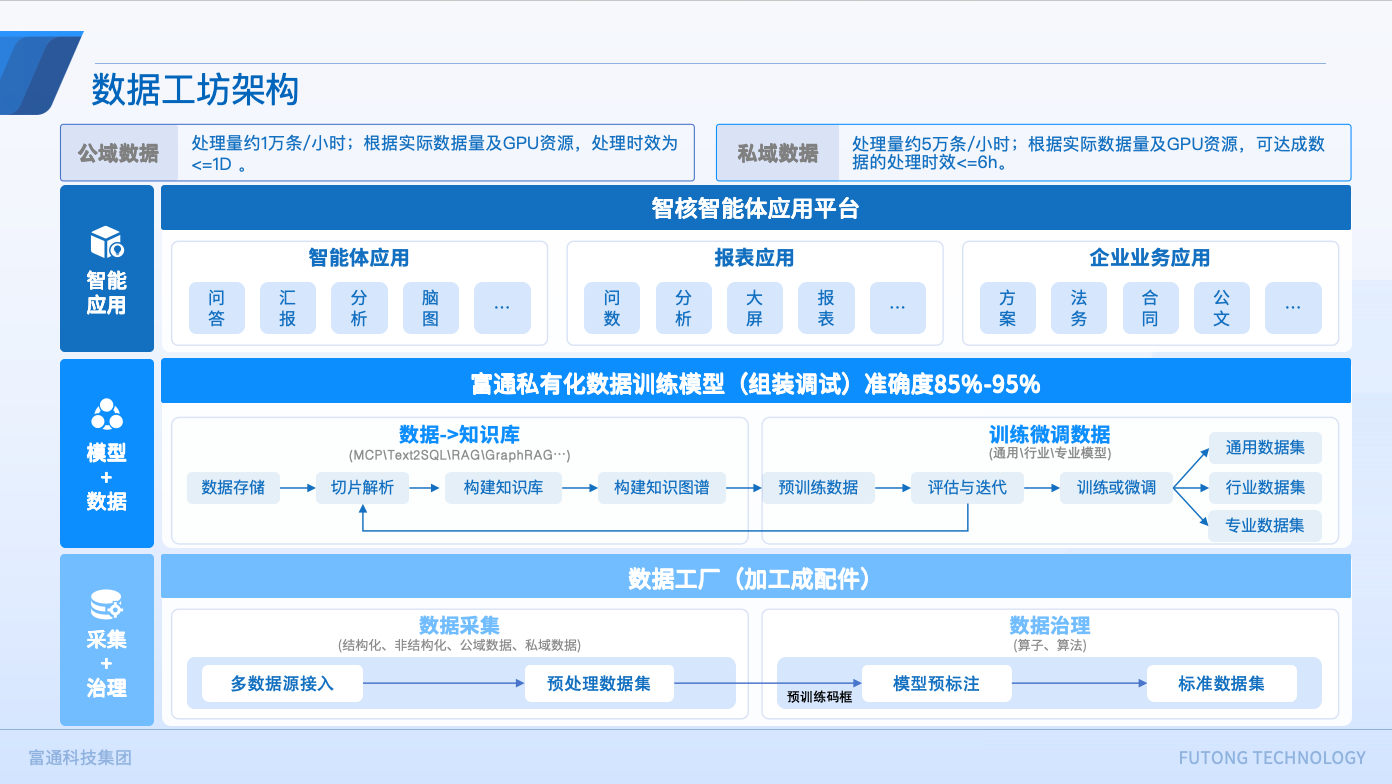Select the 采集+治理 database icon in sidebar
This screenshot has width=1392, height=784.
pos(107,604)
